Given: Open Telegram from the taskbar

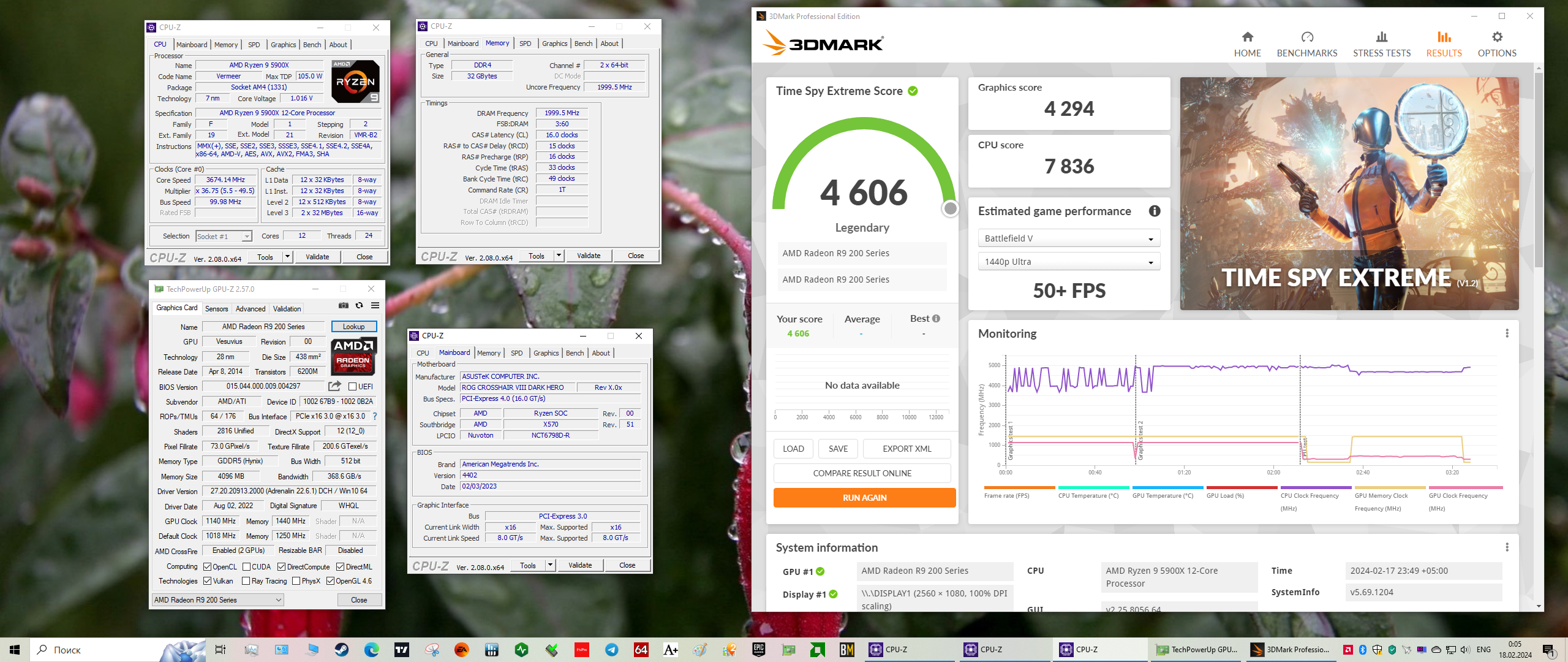Looking at the screenshot, I should [x=611, y=650].
